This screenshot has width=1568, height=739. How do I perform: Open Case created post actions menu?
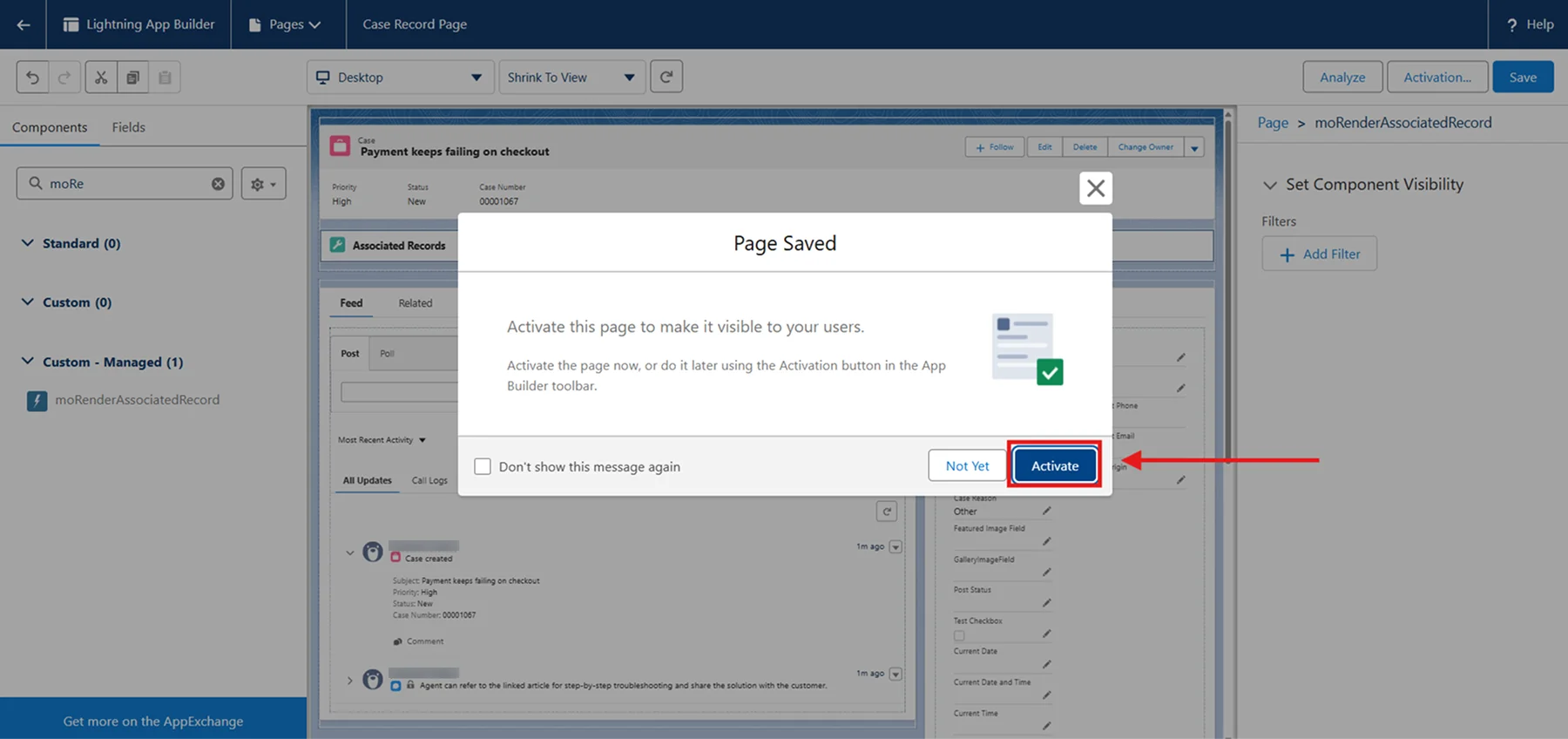click(896, 547)
